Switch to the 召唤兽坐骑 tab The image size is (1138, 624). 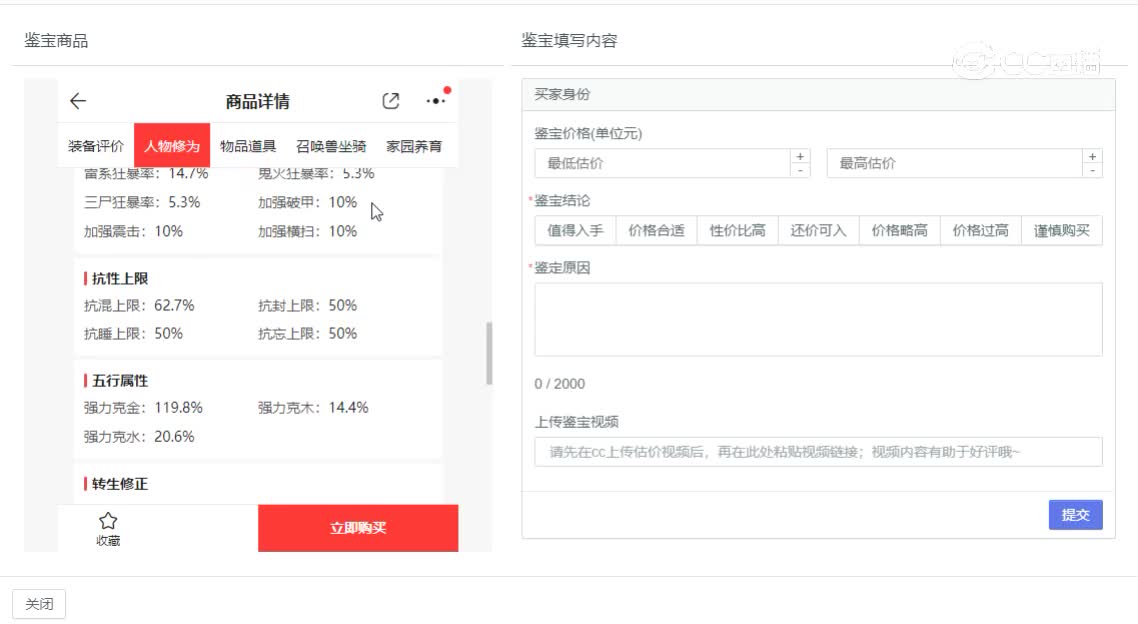coord(331,146)
